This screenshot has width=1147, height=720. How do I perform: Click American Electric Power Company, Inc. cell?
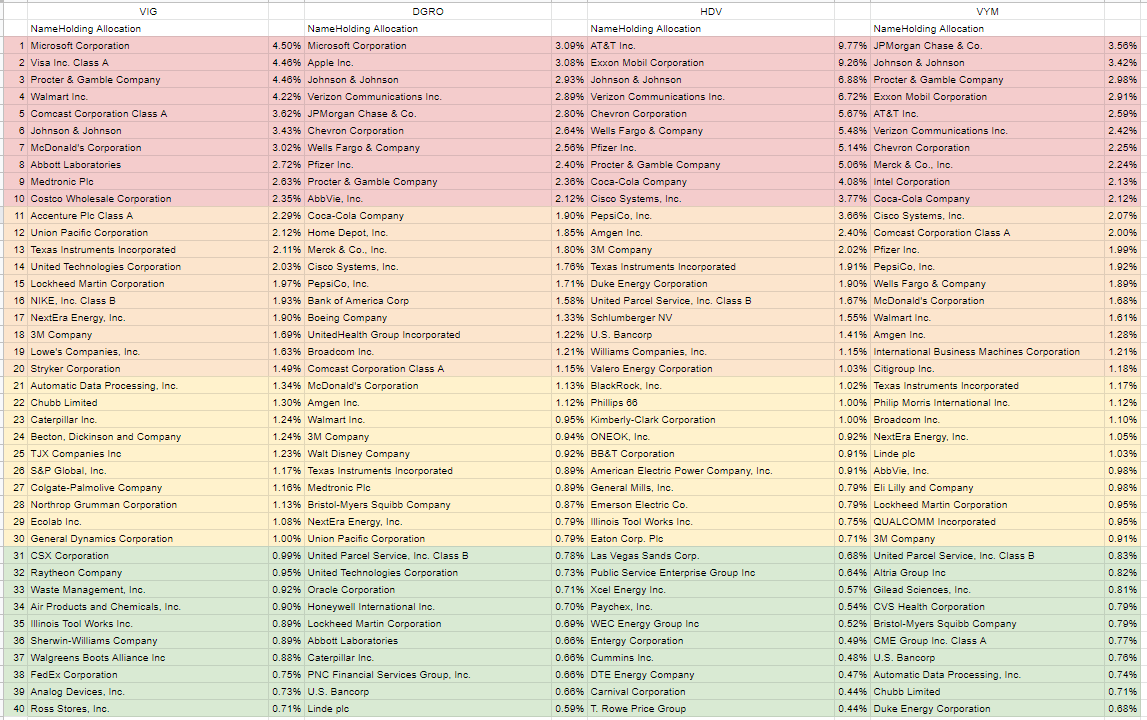[710, 470]
